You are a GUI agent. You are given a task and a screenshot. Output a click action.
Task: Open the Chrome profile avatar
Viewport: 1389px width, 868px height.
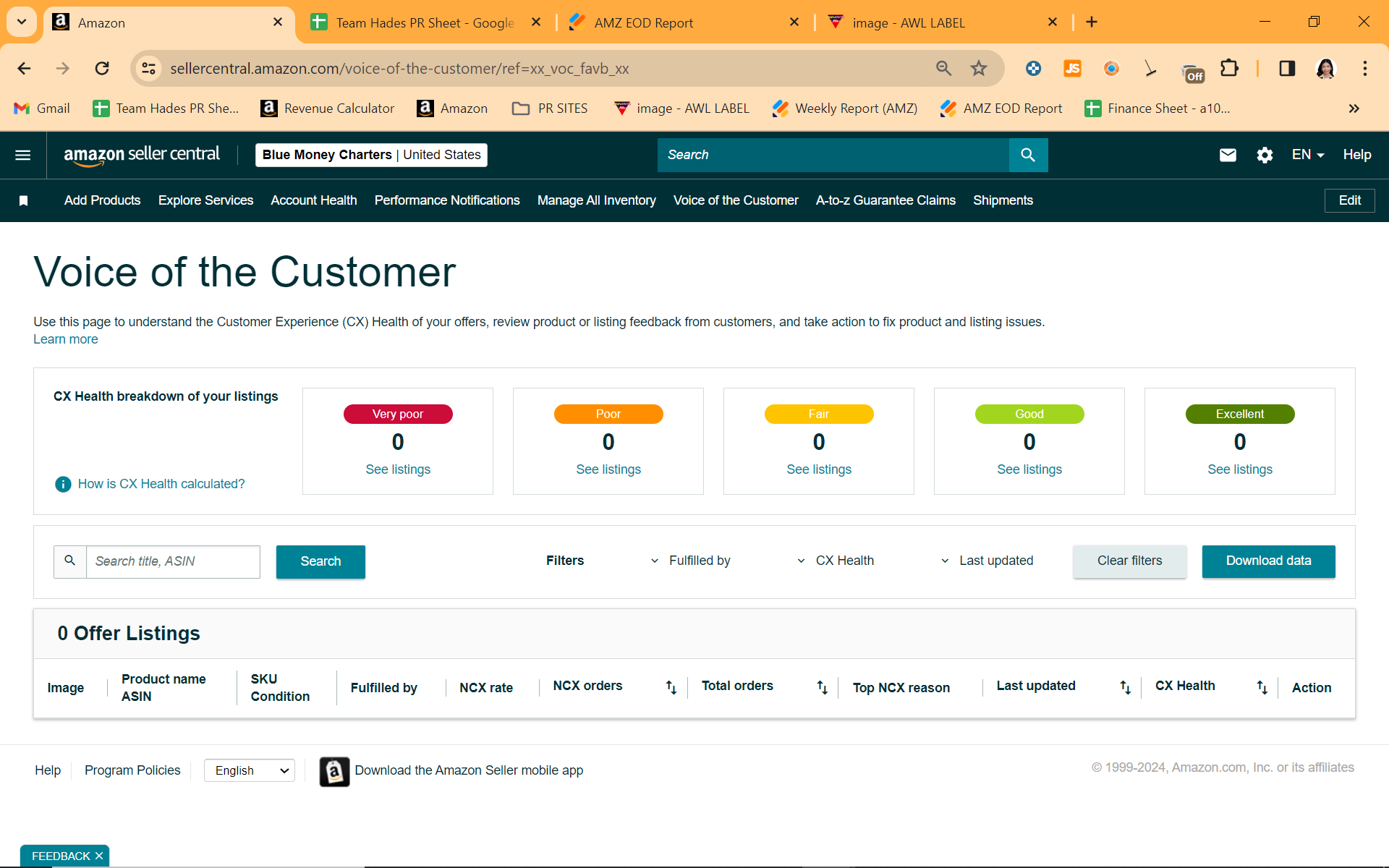[x=1325, y=69]
